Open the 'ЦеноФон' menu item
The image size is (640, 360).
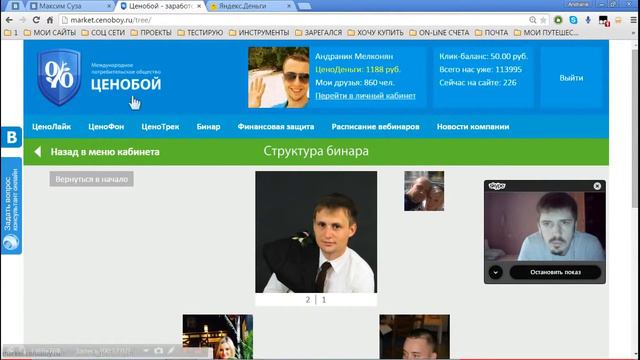[x=106, y=127]
